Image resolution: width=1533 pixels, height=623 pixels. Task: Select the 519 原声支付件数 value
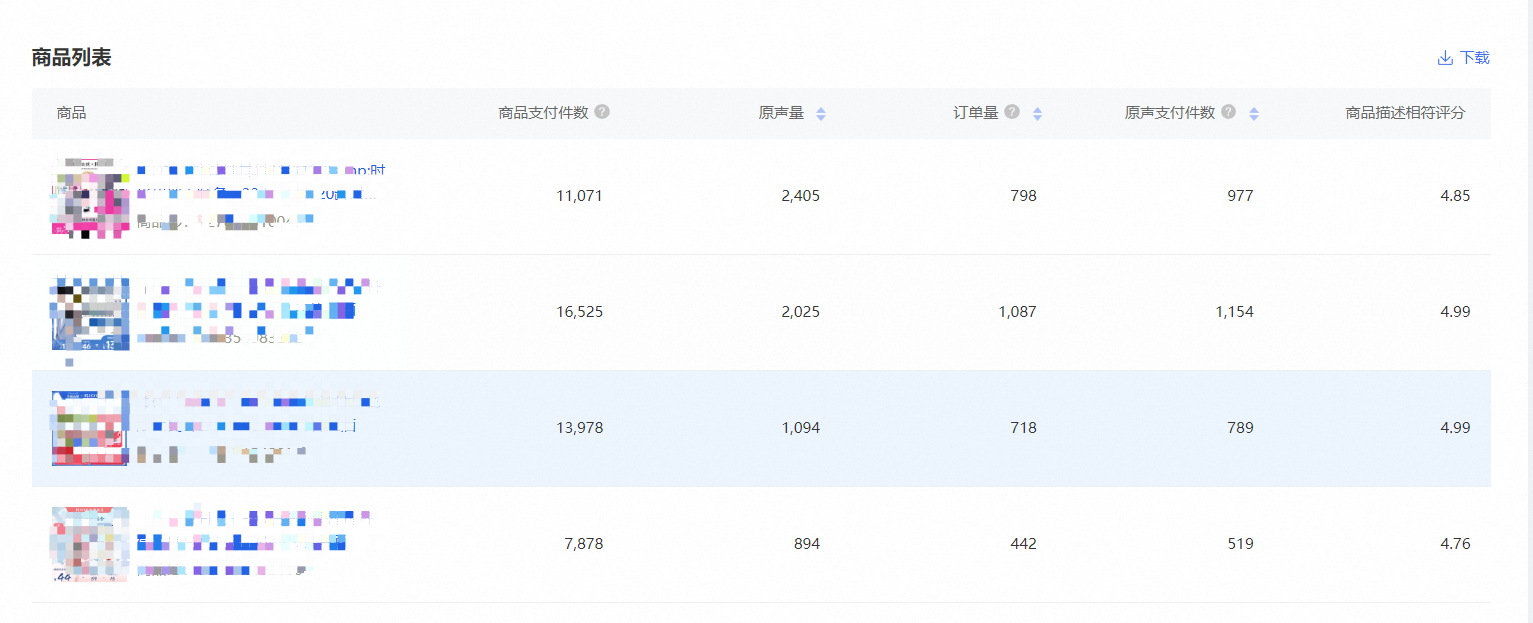click(x=1240, y=544)
